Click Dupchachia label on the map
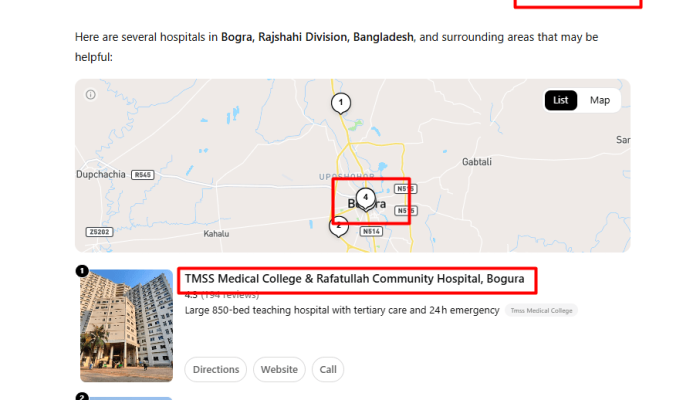This screenshot has width=700, height=400. pos(102,174)
